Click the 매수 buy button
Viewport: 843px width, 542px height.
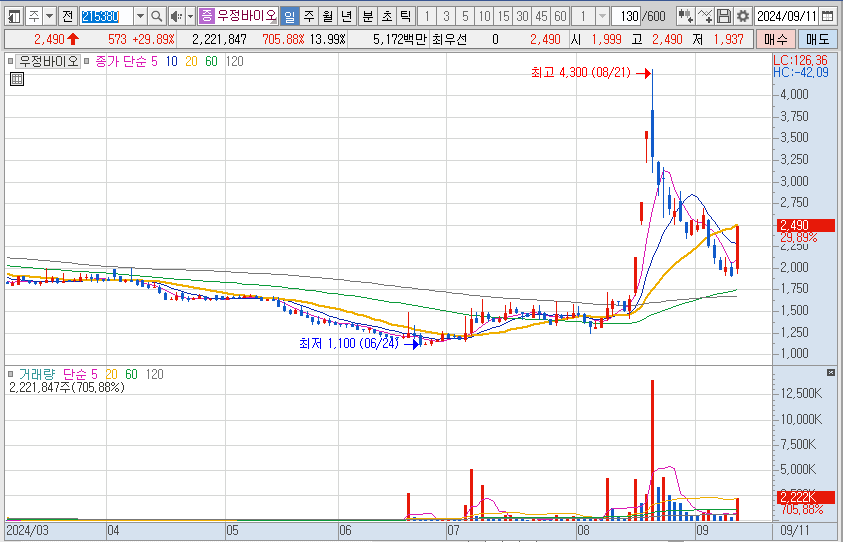tap(775, 39)
